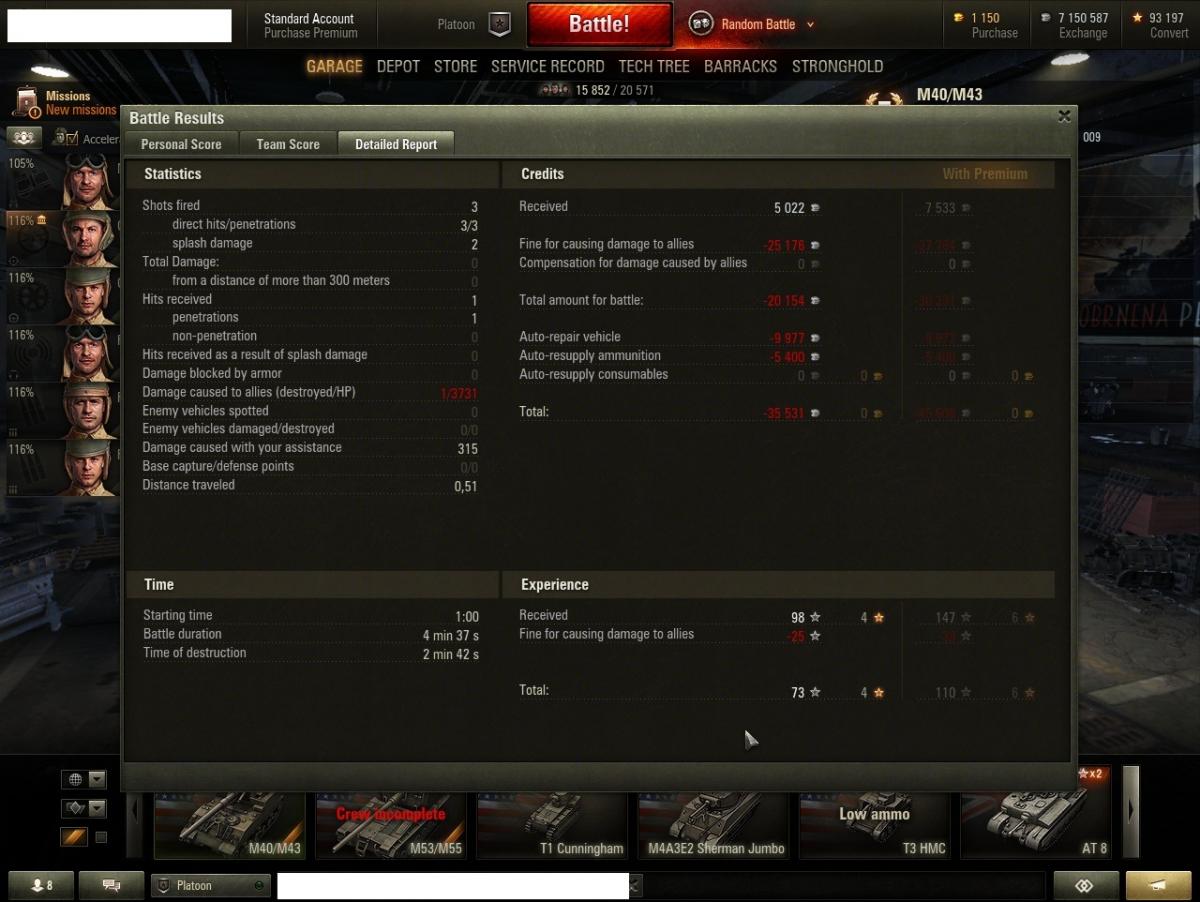Click the New missions link
The image size is (1200, 902).
pyautogui.click(x=81, y=110)
